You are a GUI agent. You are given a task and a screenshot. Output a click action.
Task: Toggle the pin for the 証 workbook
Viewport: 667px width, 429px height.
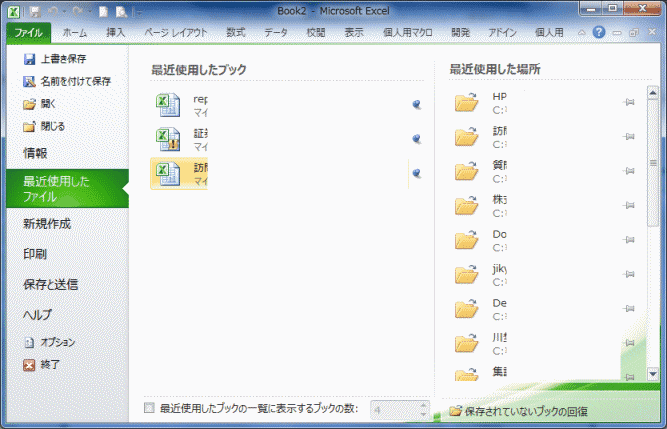click(417, 139)
